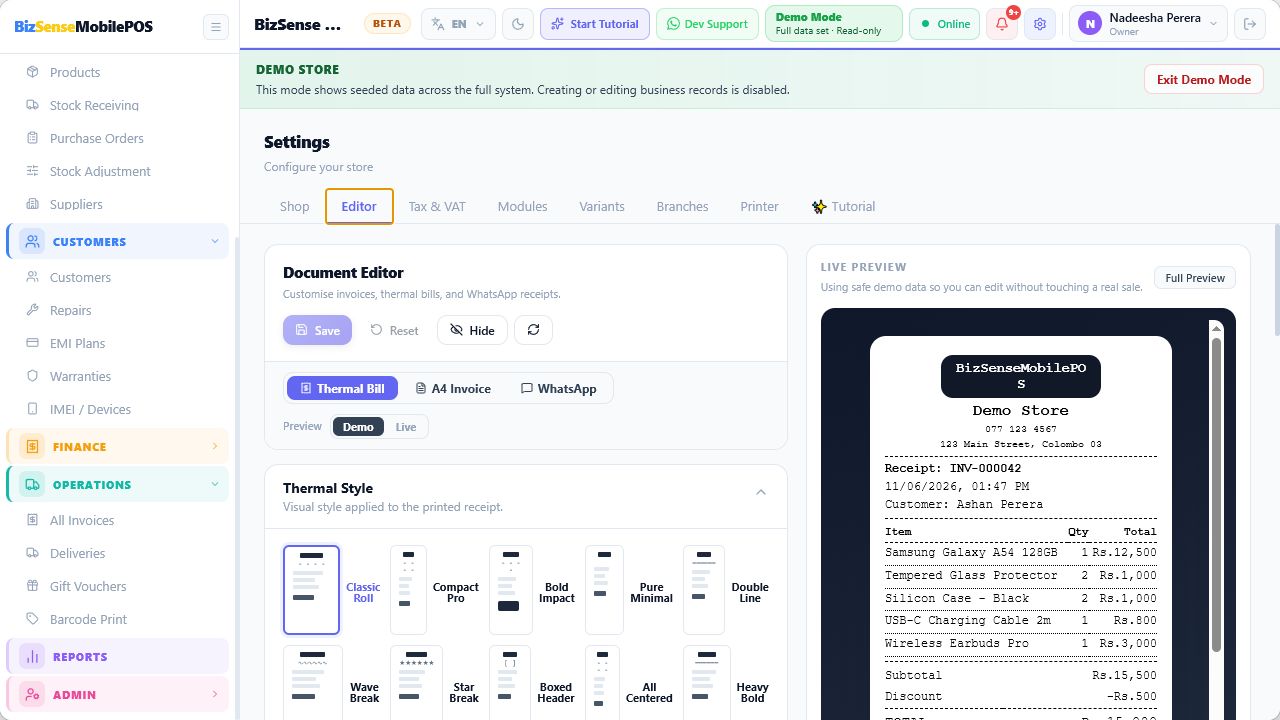Click the Reset button
This screenshot has width=1280, height=720.
click(394, 330)
